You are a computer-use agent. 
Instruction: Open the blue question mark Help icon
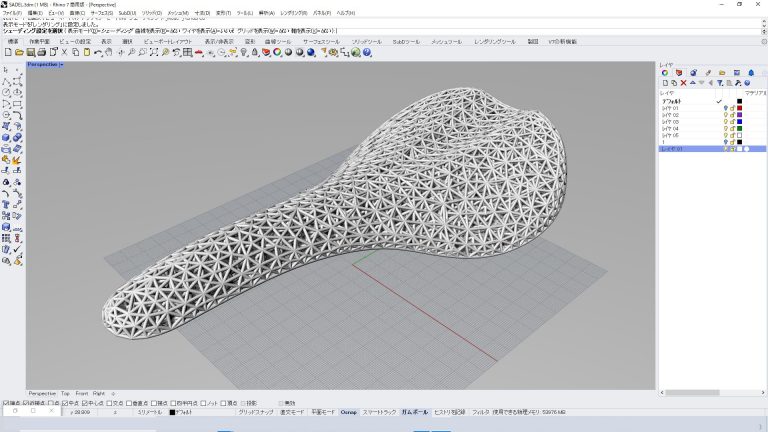pos(367,52)
